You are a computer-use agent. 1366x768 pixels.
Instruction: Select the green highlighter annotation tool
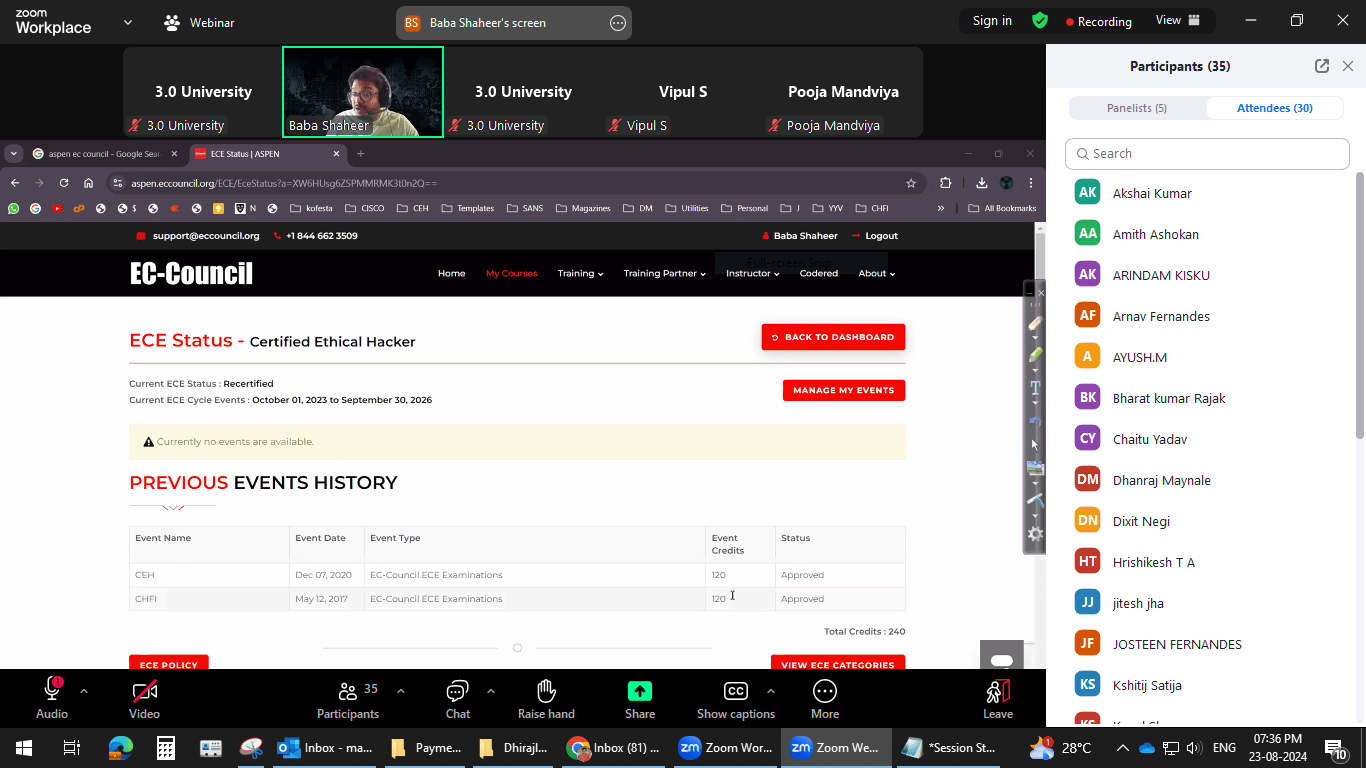[1035, 355]
